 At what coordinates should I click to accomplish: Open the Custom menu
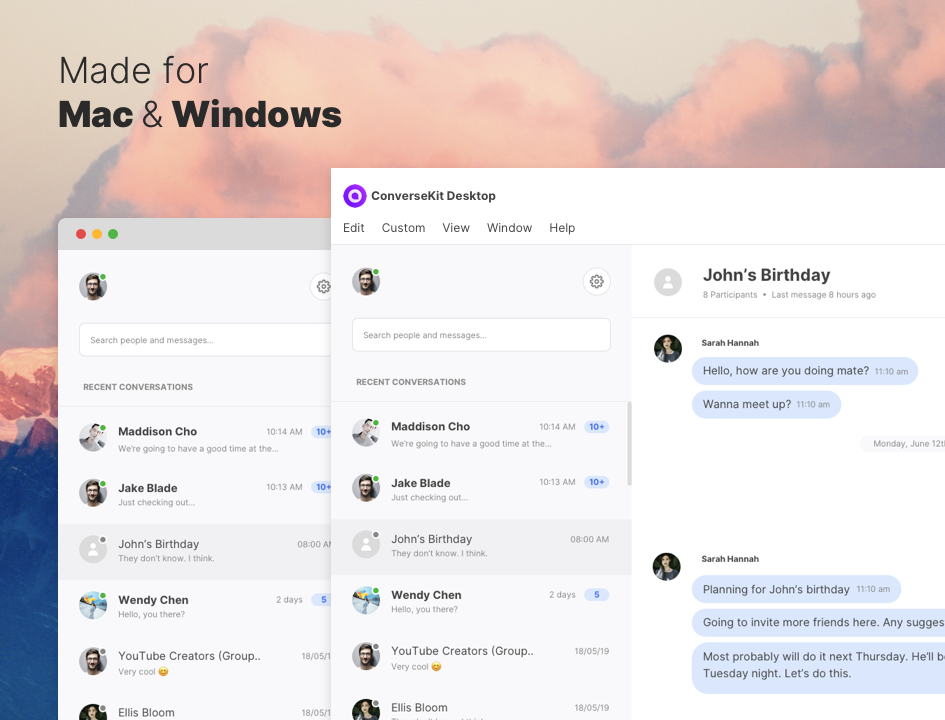point(403,228)
